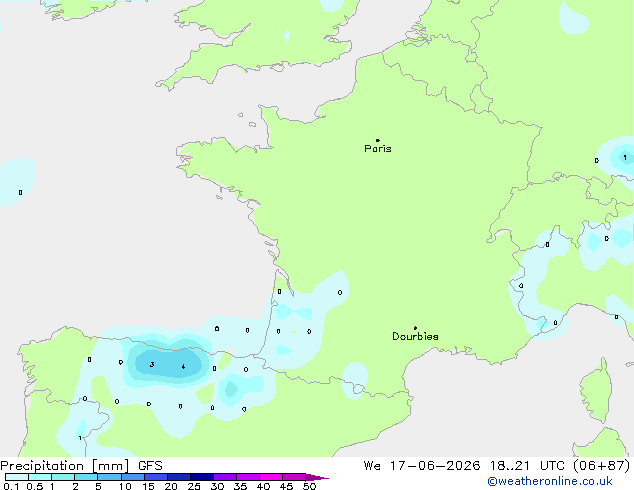Click the Paris city label

pos(378,149)
